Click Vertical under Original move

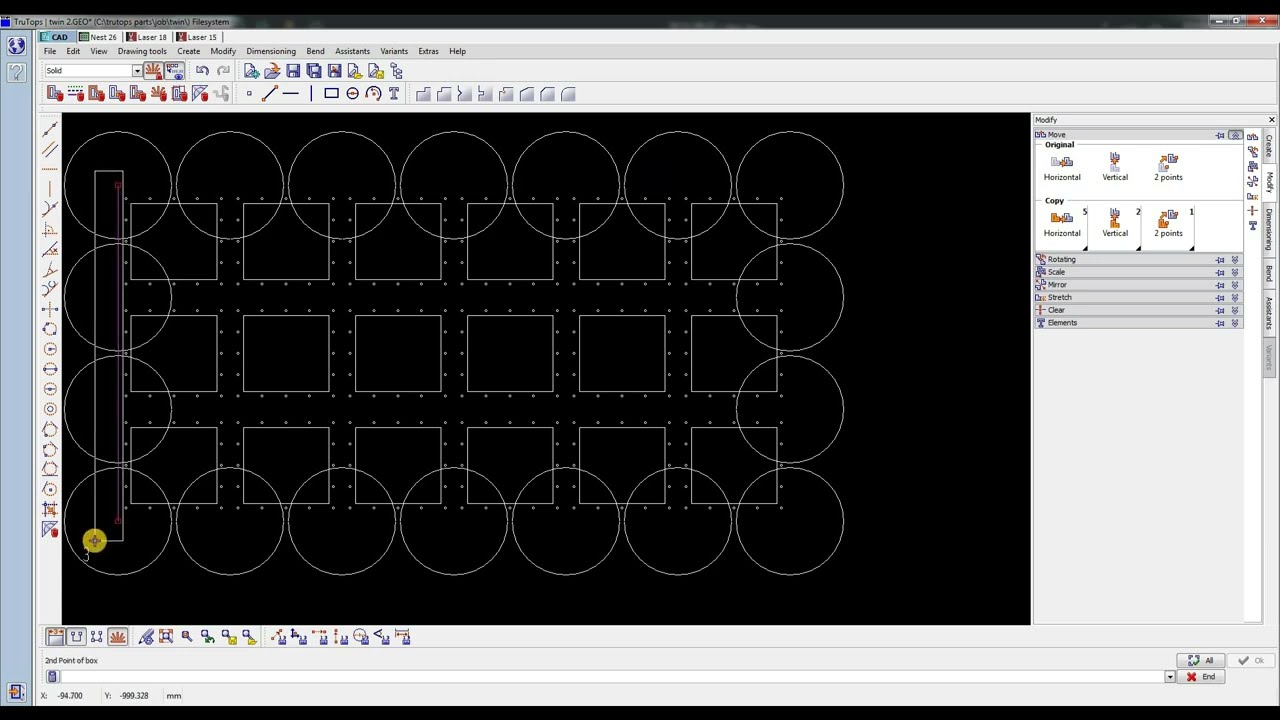coord(1115,167)
